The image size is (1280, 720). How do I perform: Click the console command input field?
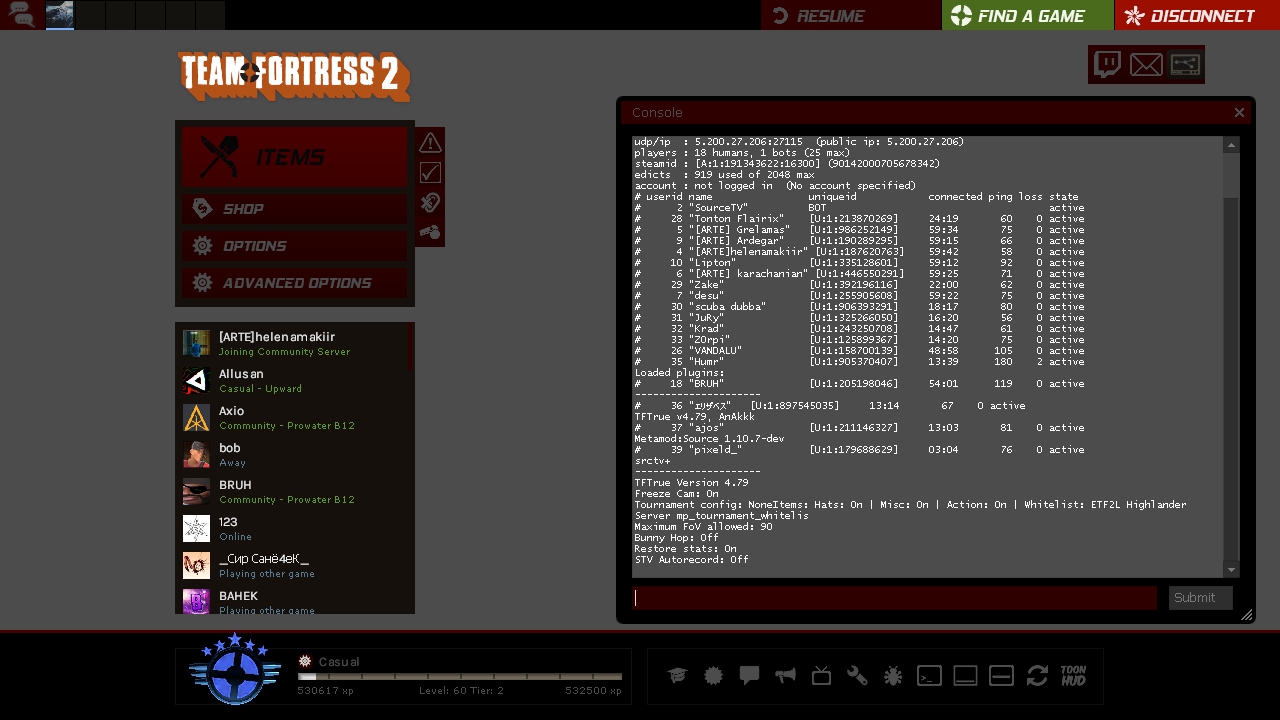(x=895, y=598)
